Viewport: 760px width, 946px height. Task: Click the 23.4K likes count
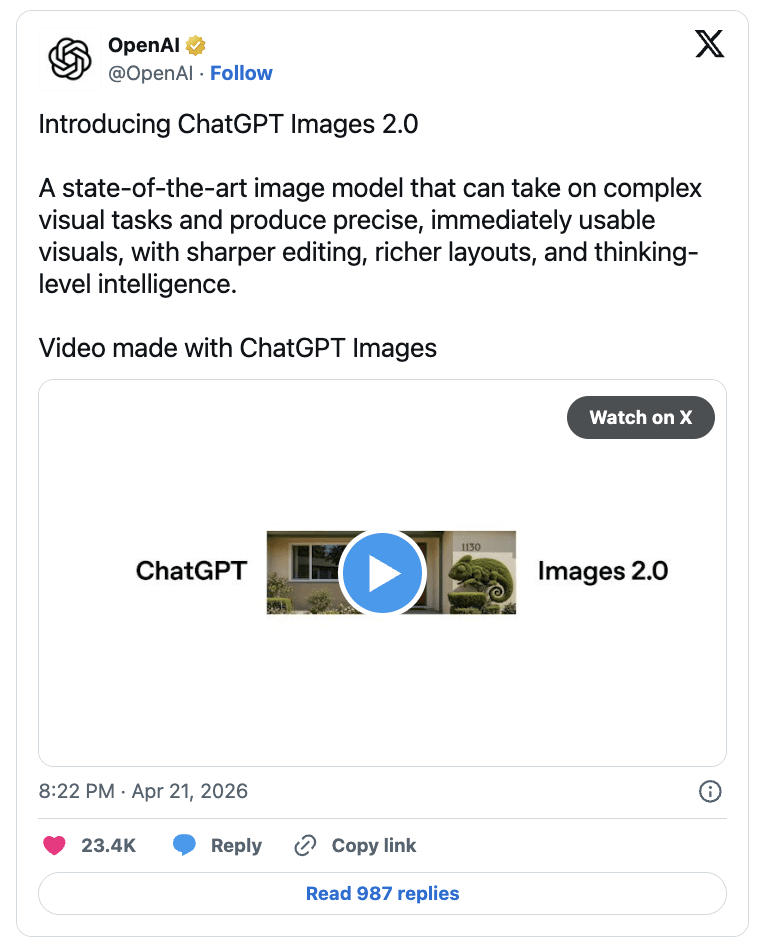coord(109,845)
